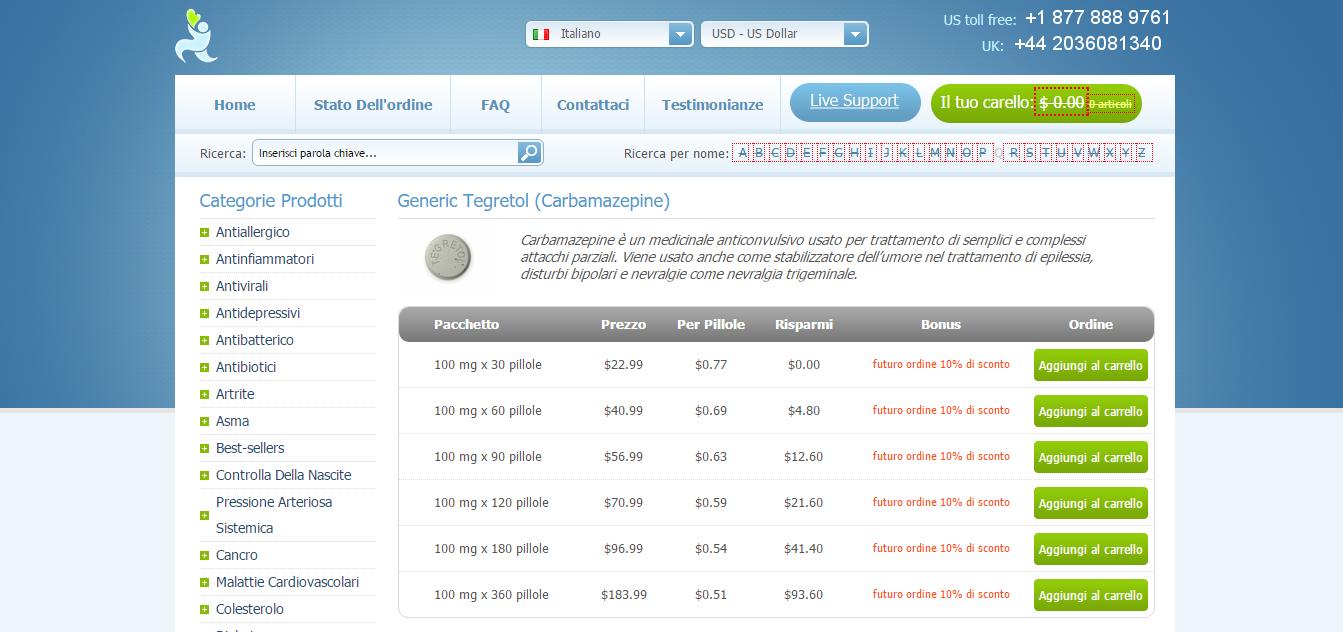Search by name letter C
Screen dimensions: 1343x632
click(x=774, y=153)
